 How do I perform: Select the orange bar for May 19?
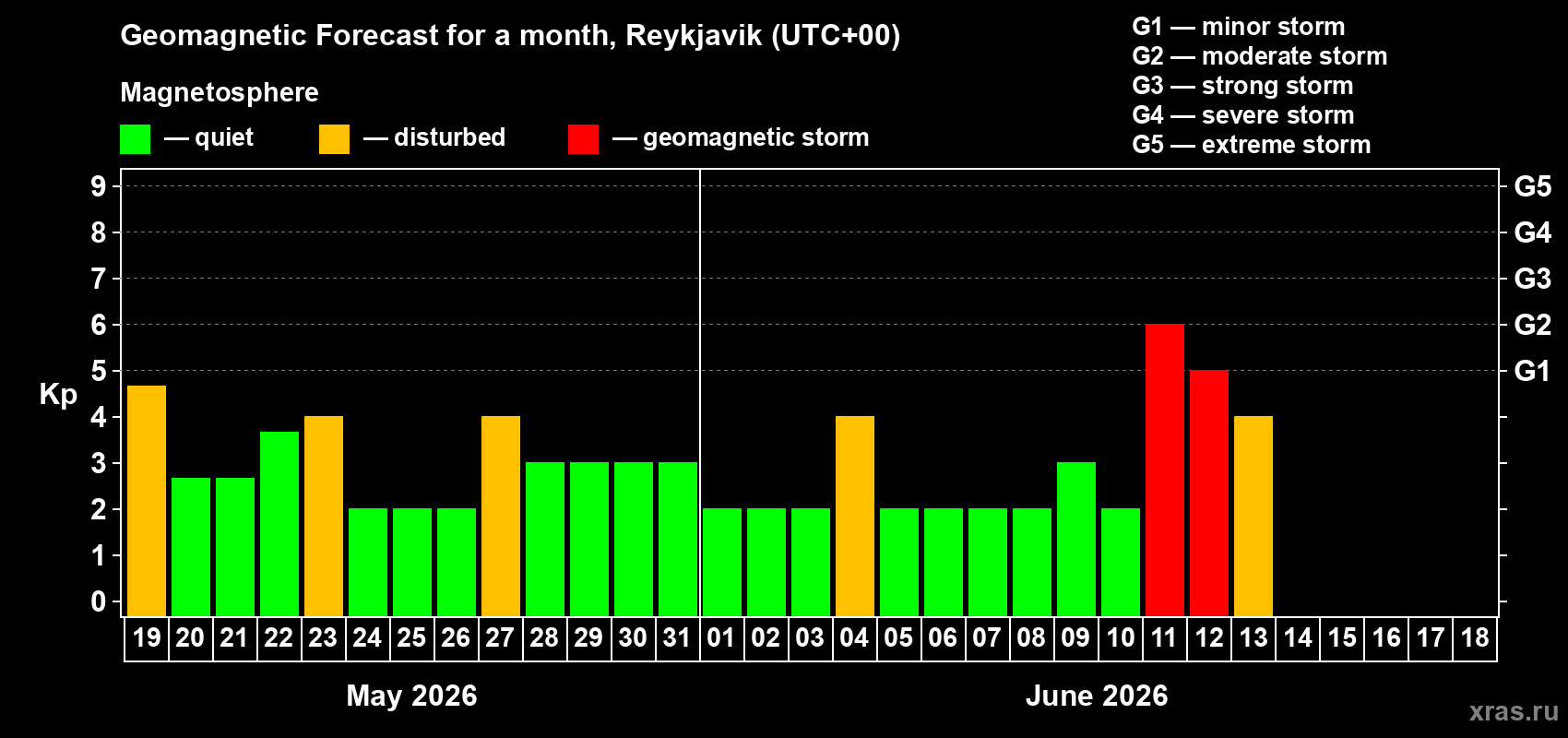pos(147,501)
